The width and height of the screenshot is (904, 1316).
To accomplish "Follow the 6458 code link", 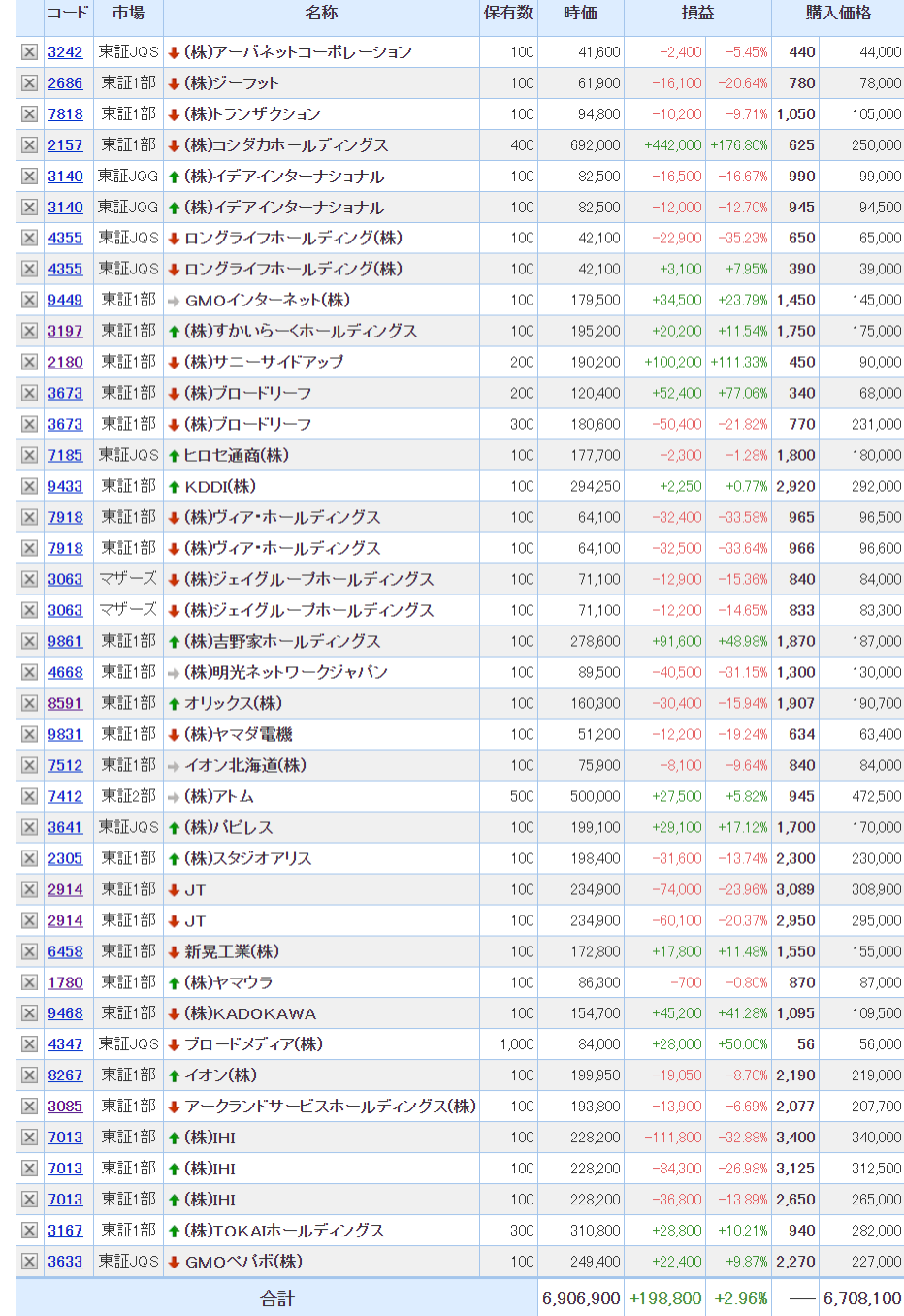I will tap(65, 952).
